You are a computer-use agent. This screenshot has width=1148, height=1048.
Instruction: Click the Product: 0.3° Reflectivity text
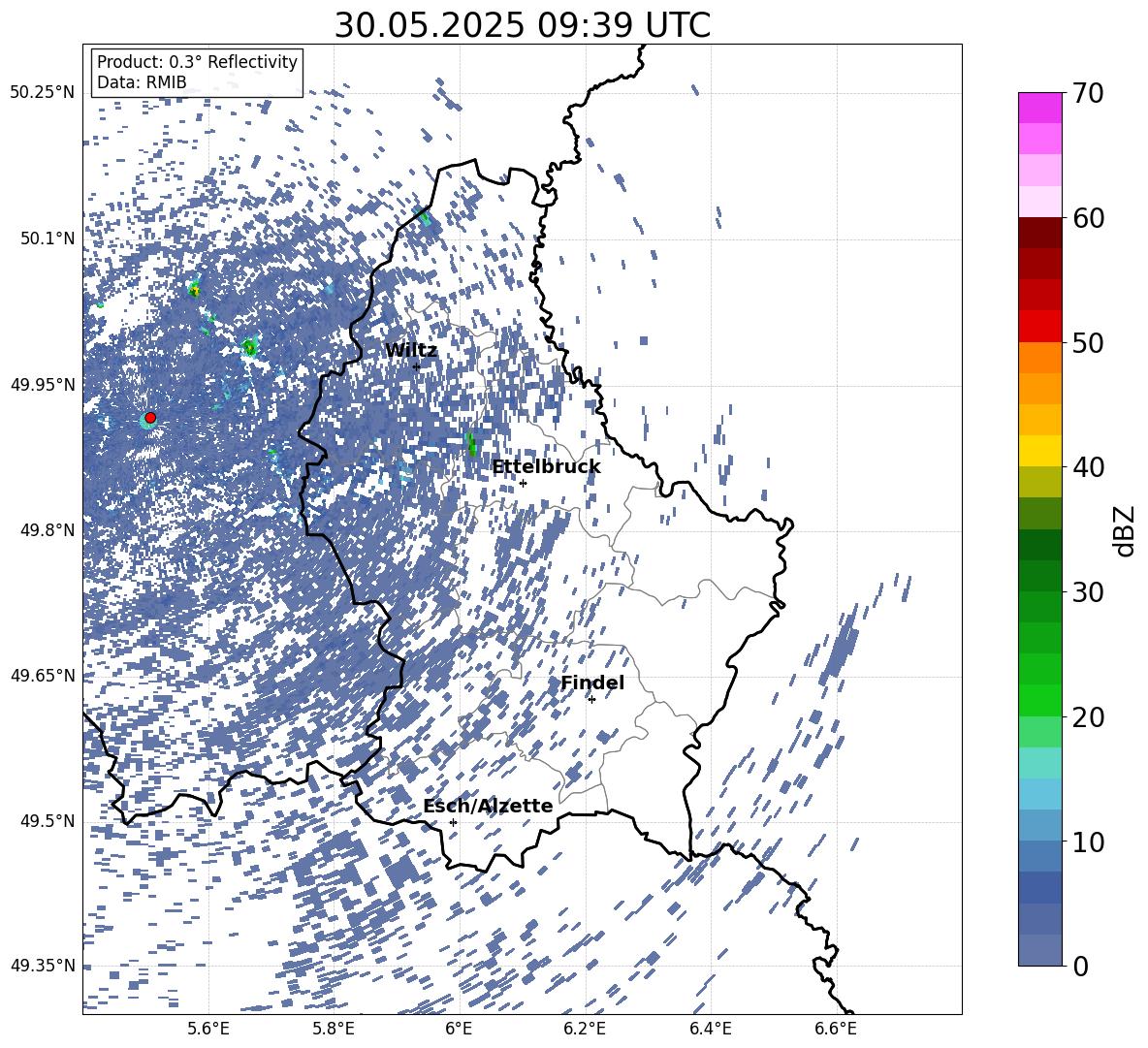[198, 62]
